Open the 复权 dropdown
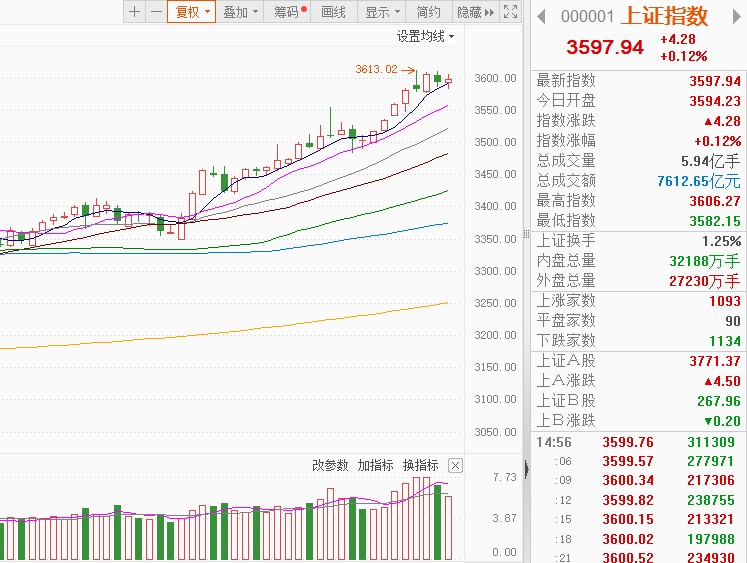747x563 pixels. point(192,11)
